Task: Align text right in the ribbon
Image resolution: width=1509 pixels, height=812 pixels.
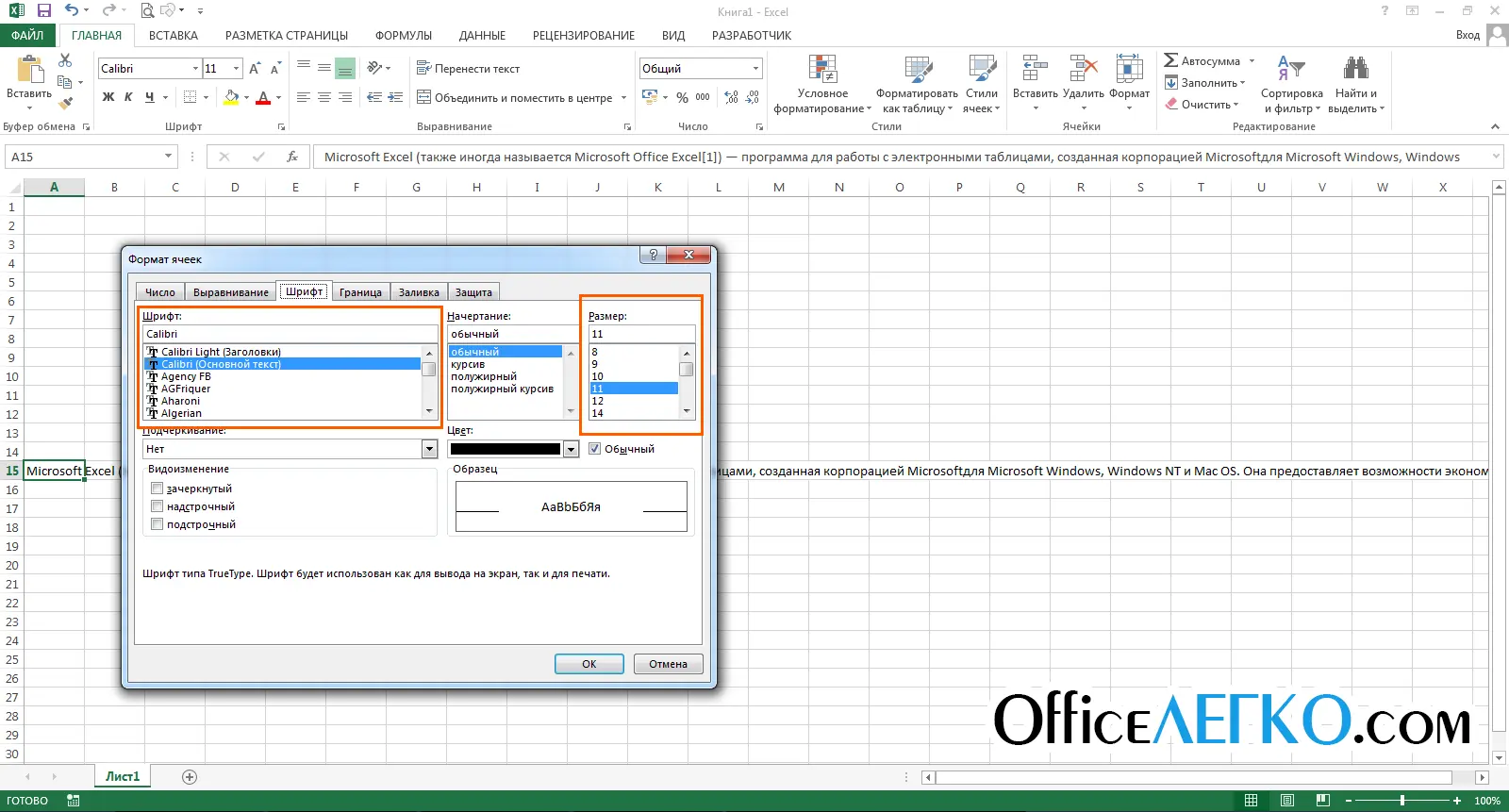Action: 345,97
